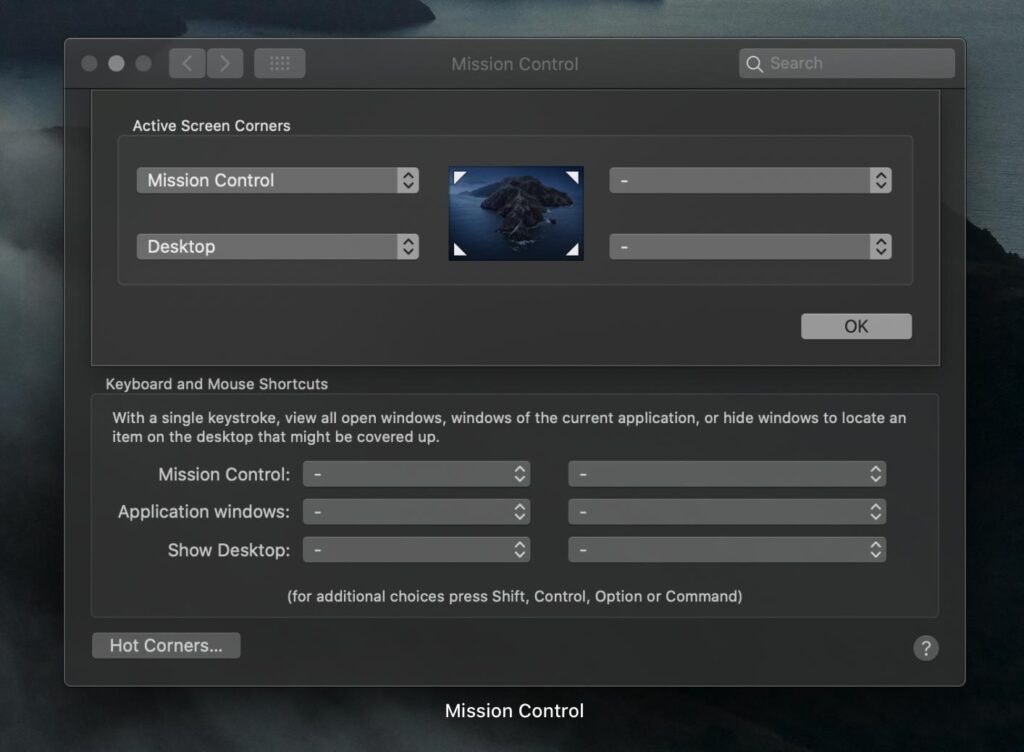Click the window minimize button

[116, 63]
